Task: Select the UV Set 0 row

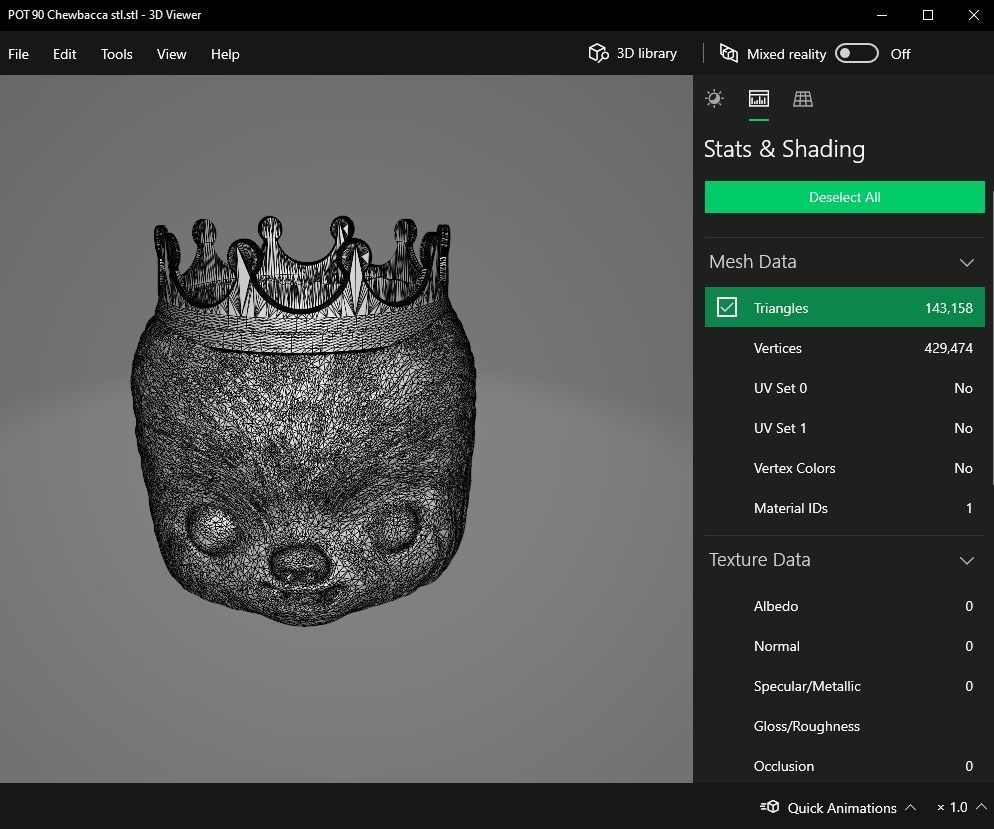Action: [844, 388]
